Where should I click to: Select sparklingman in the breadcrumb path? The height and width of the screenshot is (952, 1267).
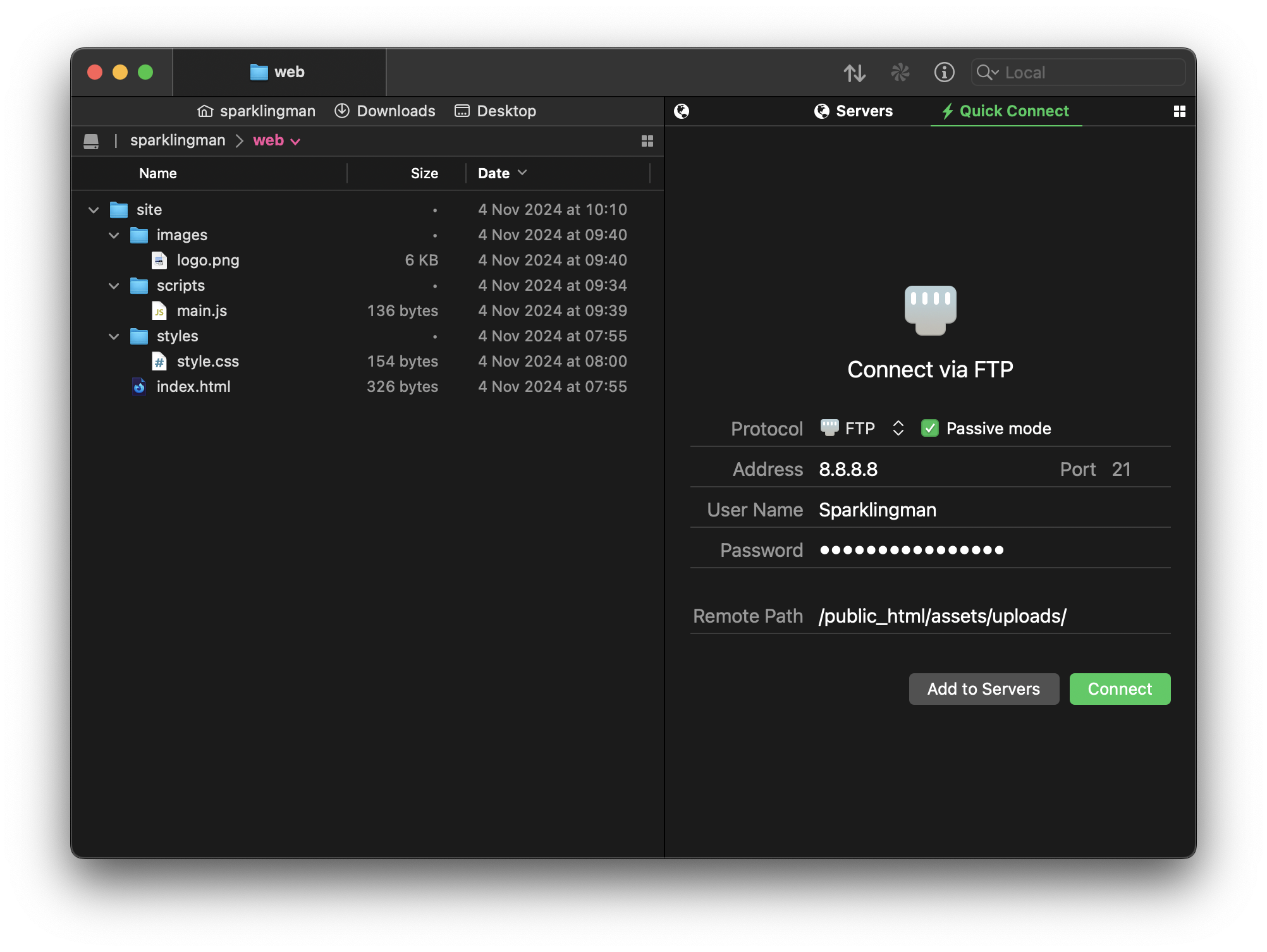point(178,140)
